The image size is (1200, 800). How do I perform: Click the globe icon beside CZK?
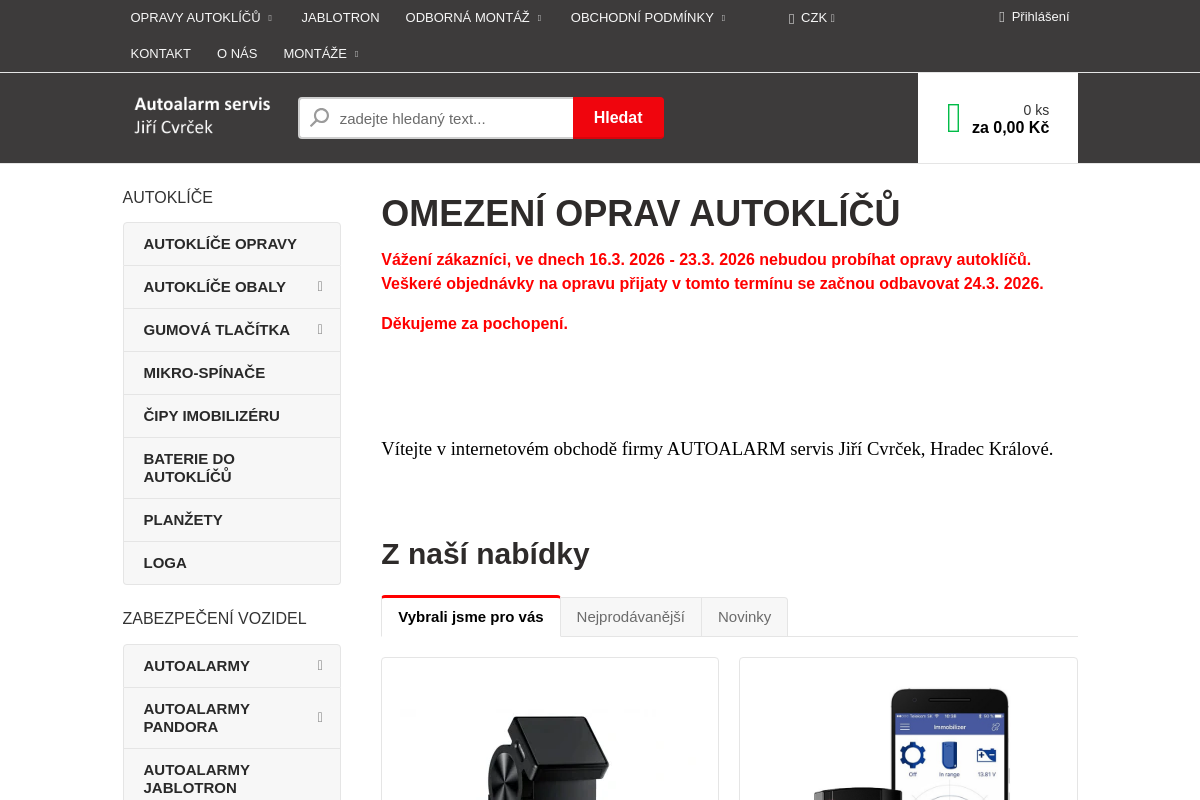tap(790, 17)
